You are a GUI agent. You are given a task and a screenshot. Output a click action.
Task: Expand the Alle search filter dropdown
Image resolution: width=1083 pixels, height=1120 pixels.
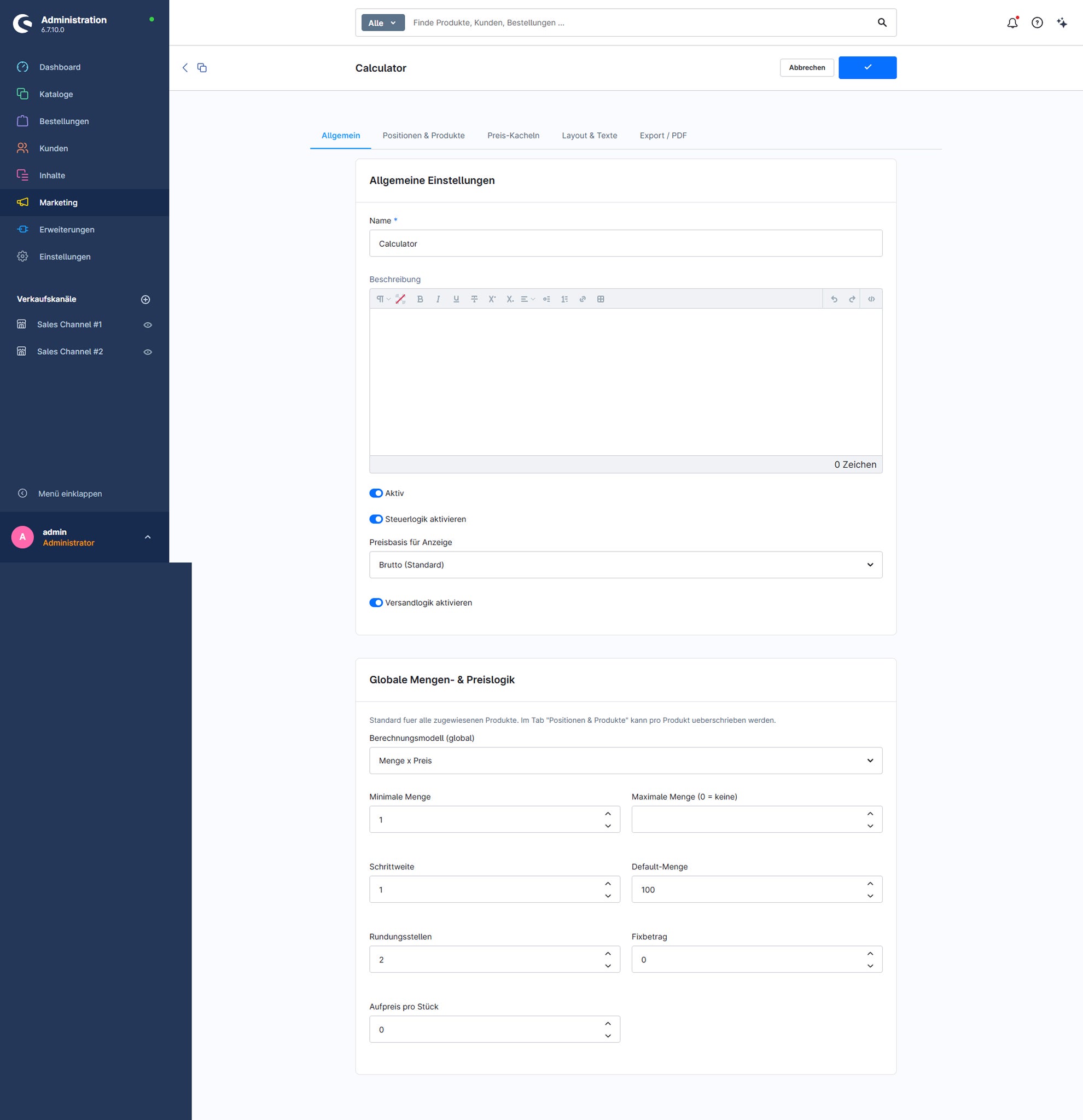click(383, 23)
